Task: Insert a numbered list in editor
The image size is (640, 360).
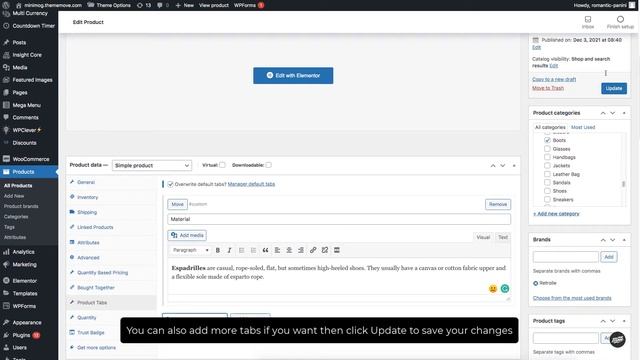Action: 253,250
